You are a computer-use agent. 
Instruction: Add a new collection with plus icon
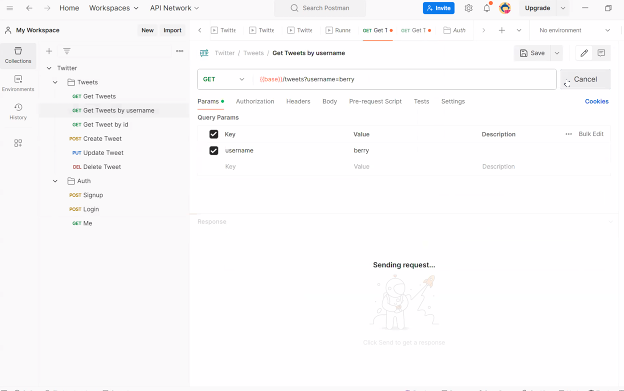(49, 51)
